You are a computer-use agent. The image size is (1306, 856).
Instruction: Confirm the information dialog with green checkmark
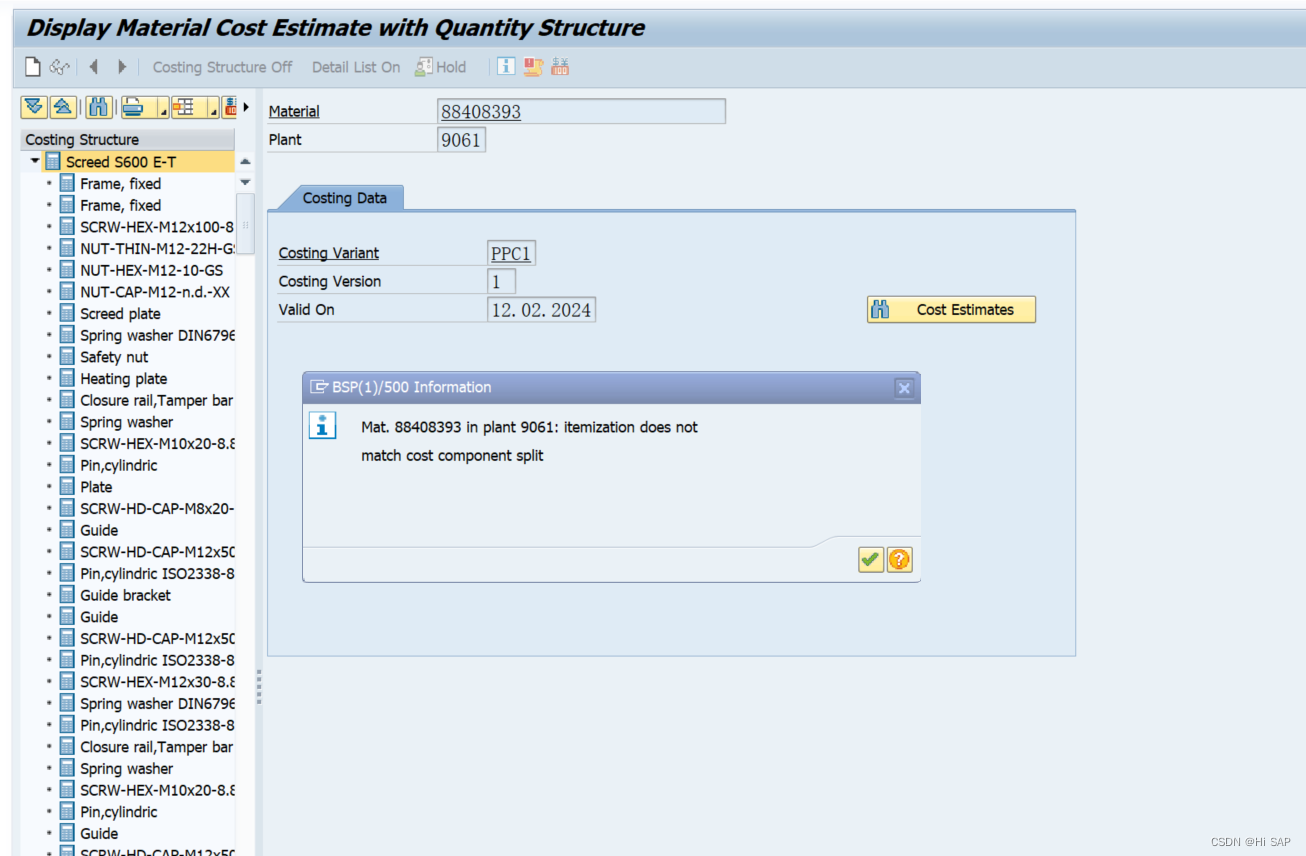870,559
